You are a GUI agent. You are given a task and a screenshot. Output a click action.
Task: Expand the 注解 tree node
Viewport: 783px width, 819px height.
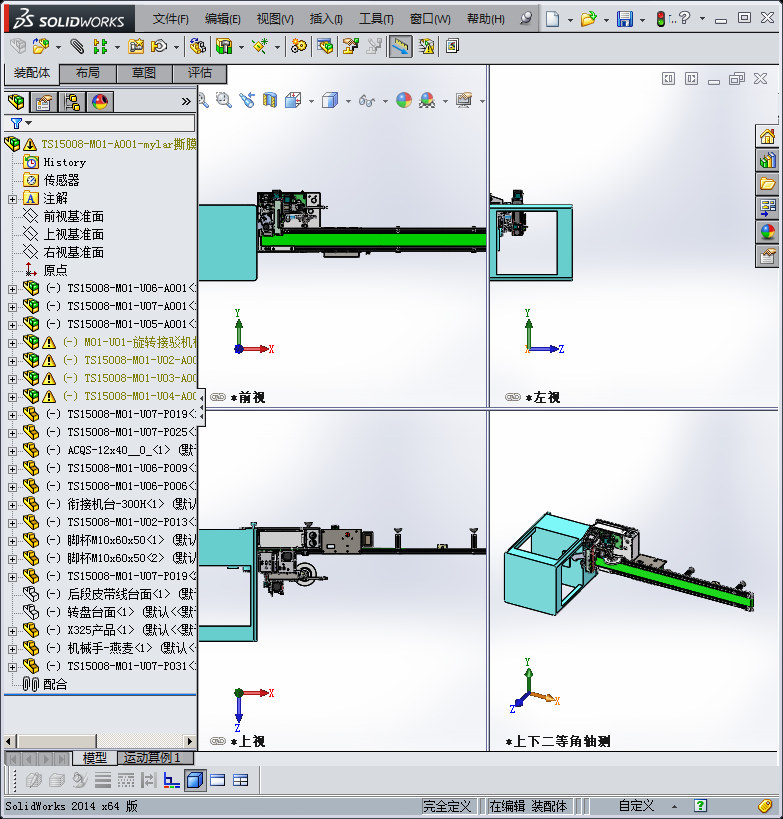pos(13,199)
